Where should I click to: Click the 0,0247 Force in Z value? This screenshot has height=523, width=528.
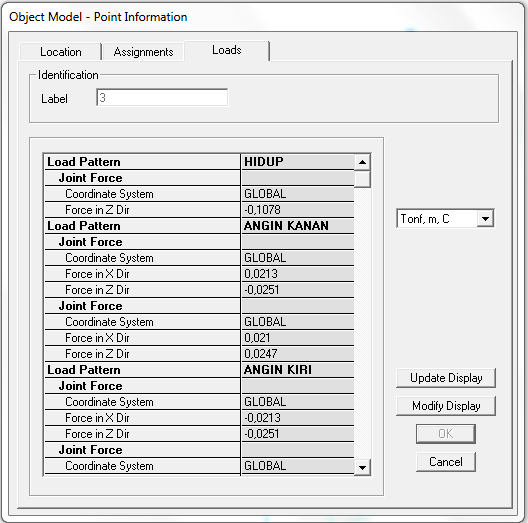pos(298,354)
